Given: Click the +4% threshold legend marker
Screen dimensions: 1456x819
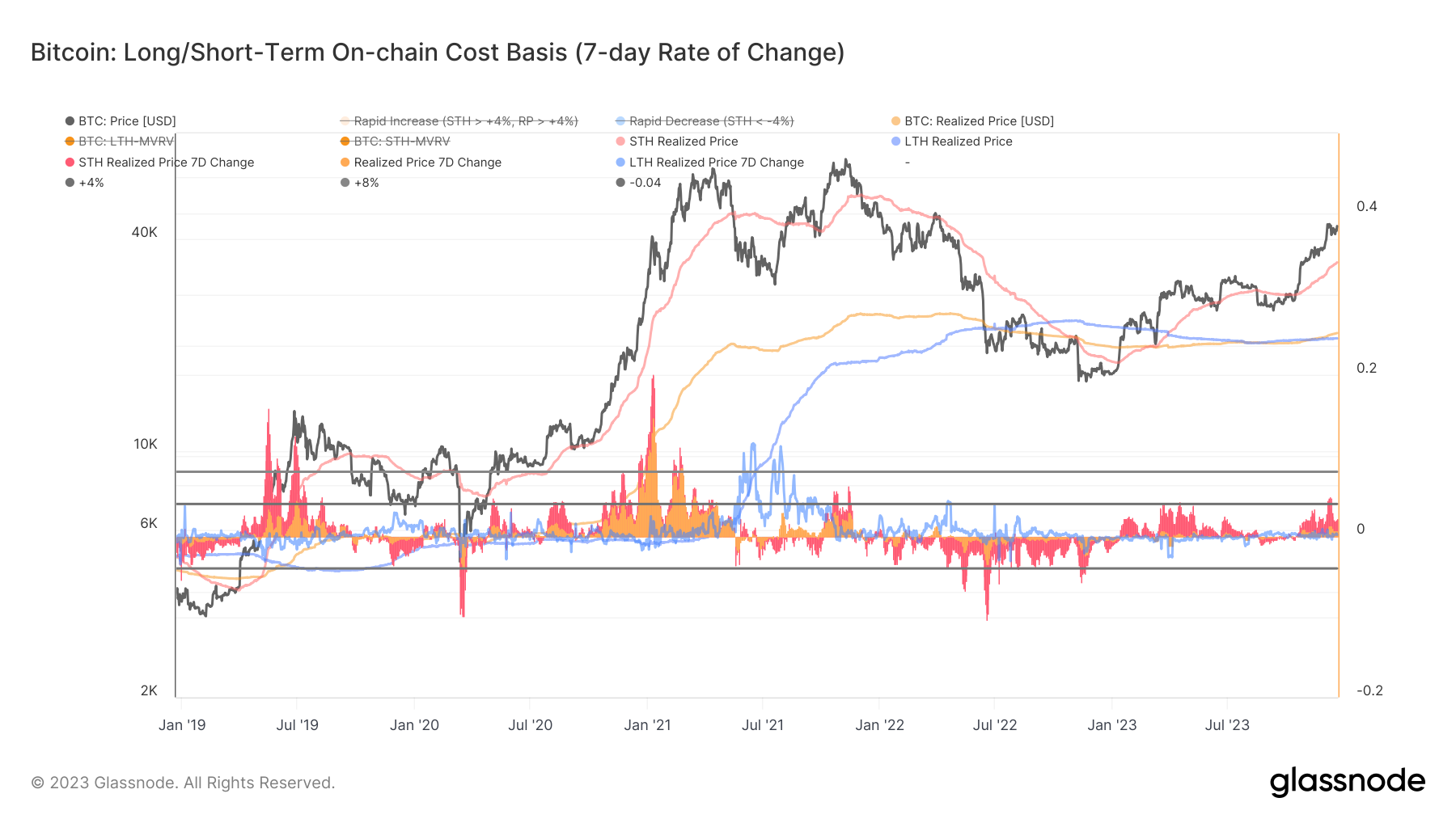Looking at the screenshot, I should (x=70, y=183).
